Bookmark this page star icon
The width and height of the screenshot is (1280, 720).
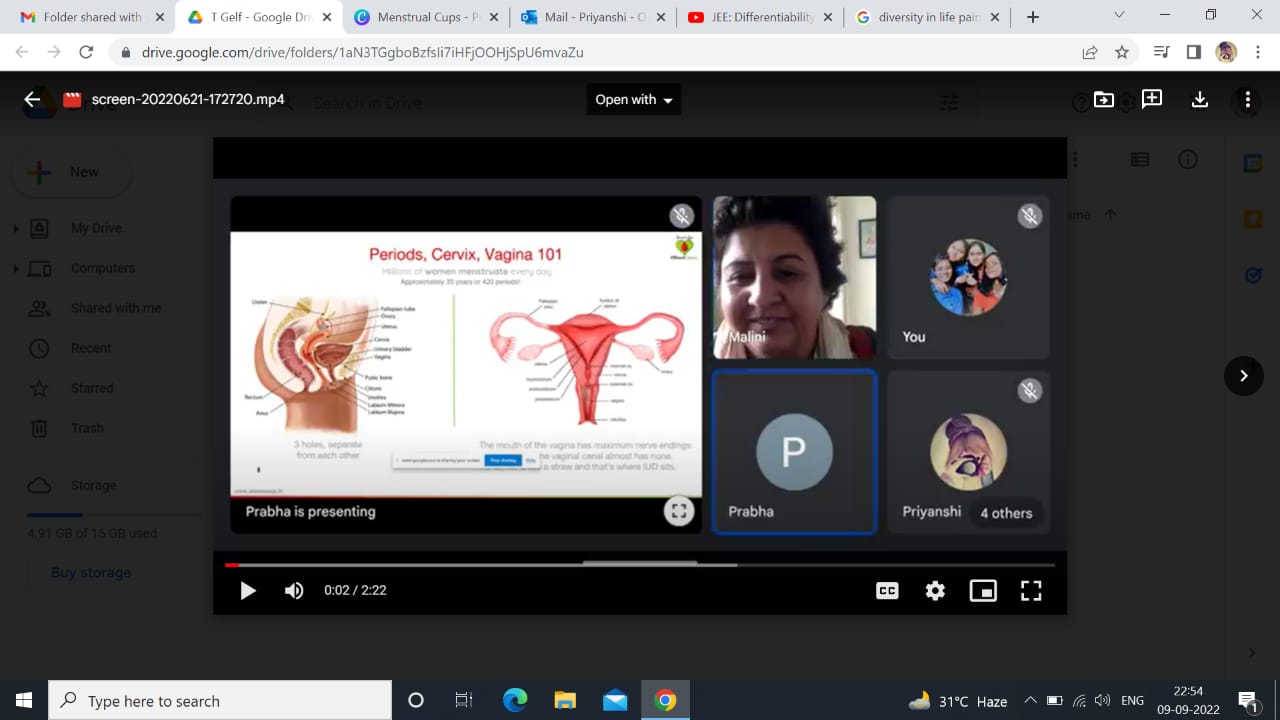[x=1122, y=53]
